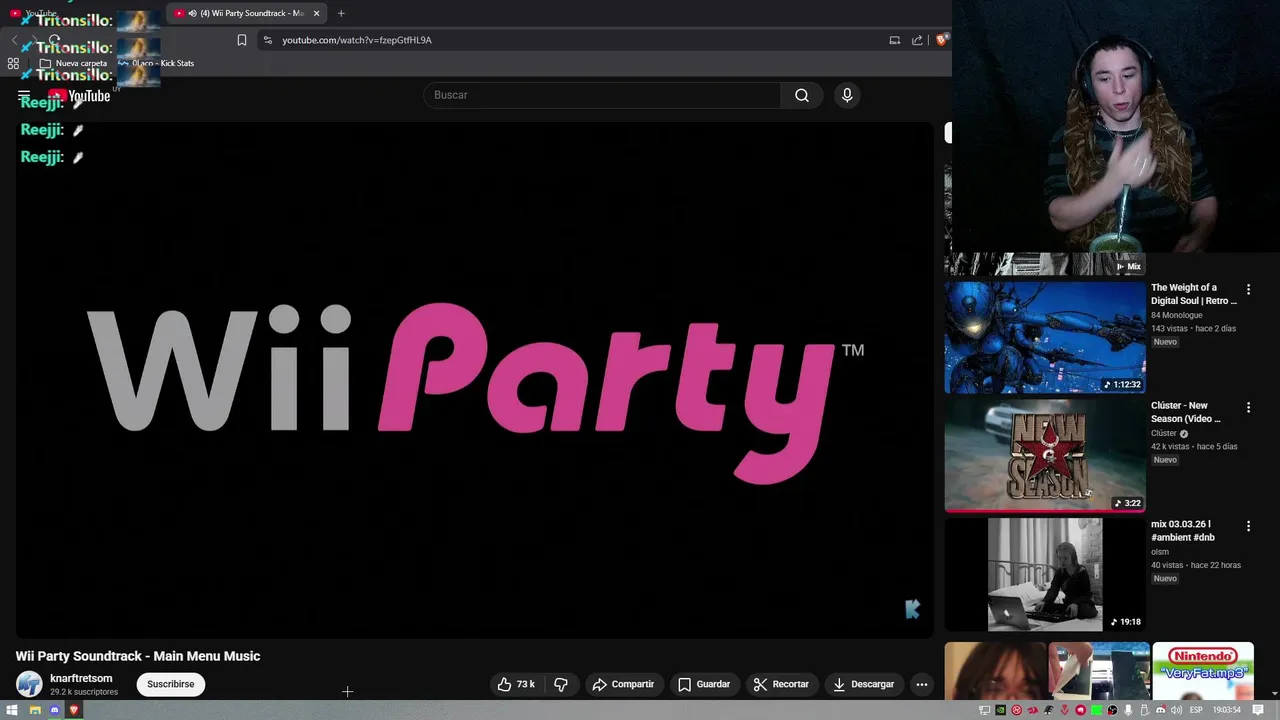The height and width of the screenshot is (720, 1280).
Task: Open the Windows notification center icon
Action: (x=1258, y=710)
